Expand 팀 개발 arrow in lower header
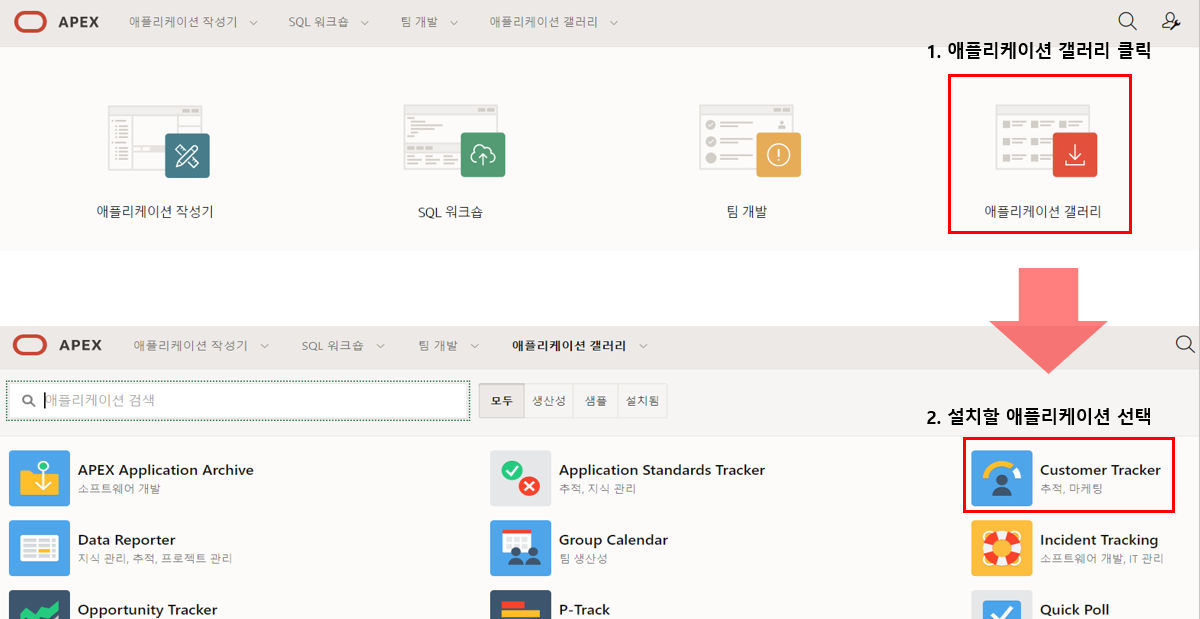The image size is (1200, 619). [474, 346]
